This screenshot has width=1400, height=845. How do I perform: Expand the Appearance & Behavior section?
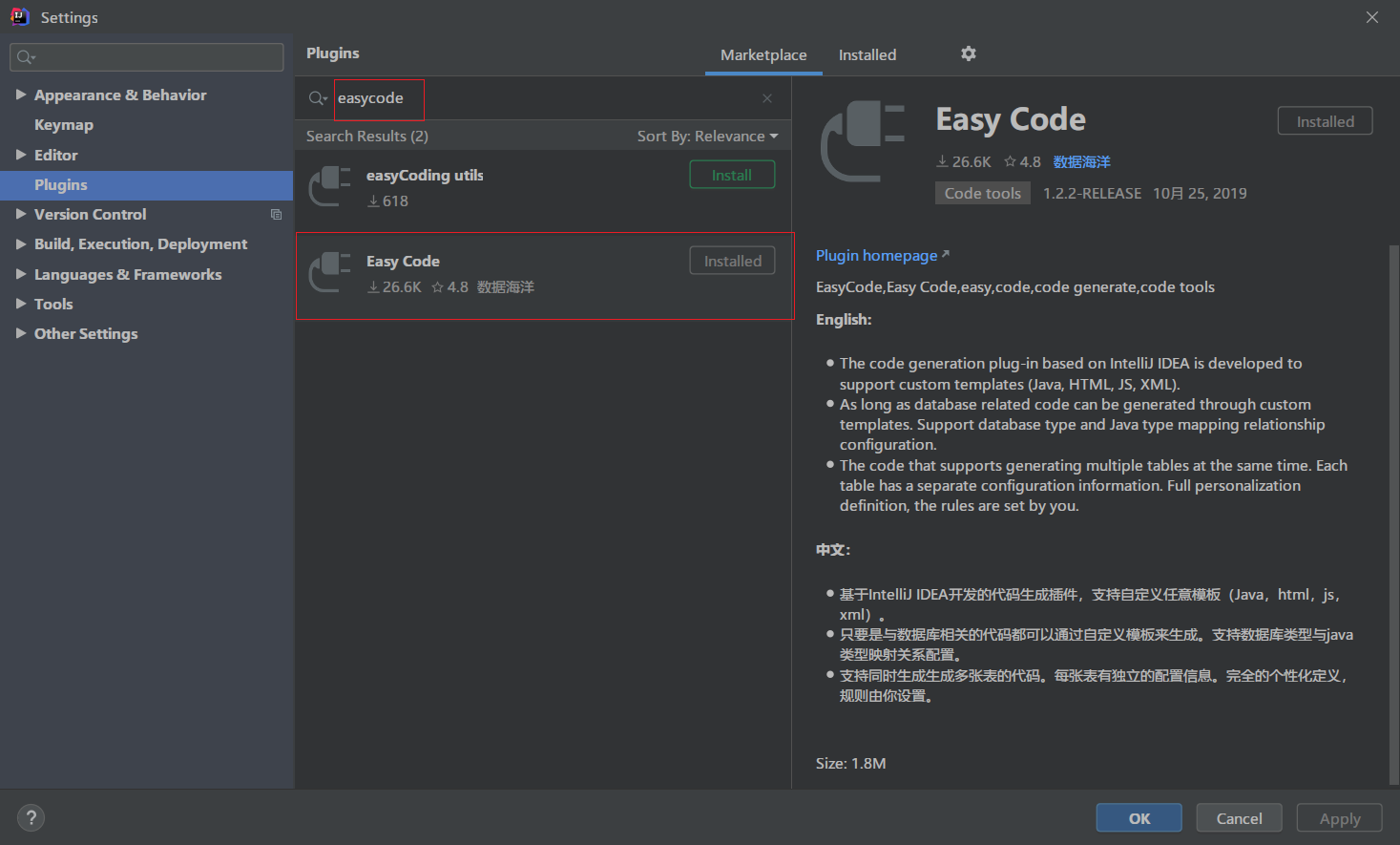[x=22, y=95]
